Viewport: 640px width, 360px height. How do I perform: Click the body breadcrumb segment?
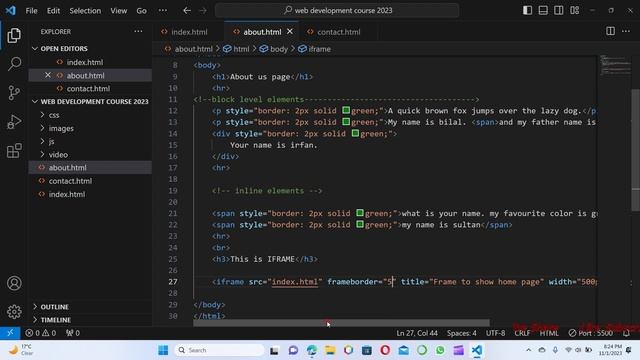(274, 49)
